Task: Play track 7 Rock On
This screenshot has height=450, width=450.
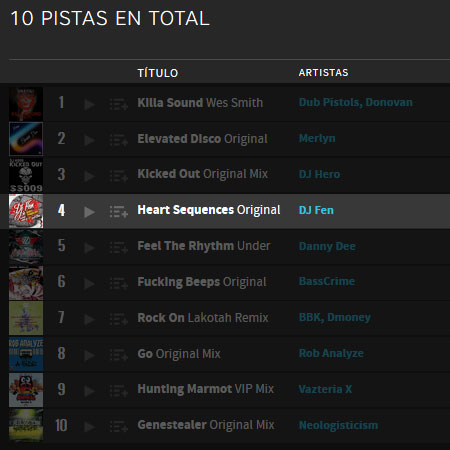Action: (89, 320)
